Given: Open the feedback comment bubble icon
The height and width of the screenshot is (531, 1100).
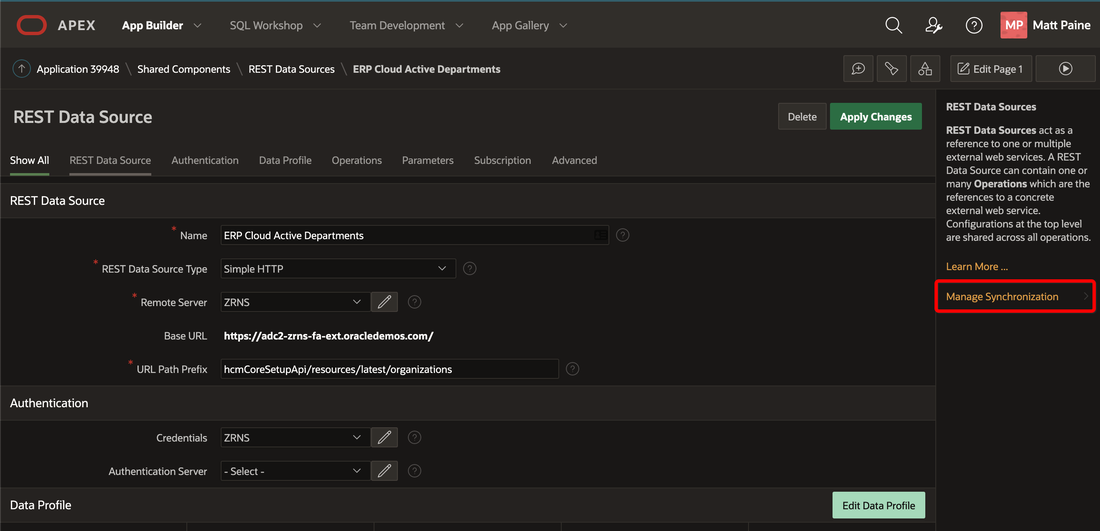Looking at the screenshot, I should coord(857,69).
